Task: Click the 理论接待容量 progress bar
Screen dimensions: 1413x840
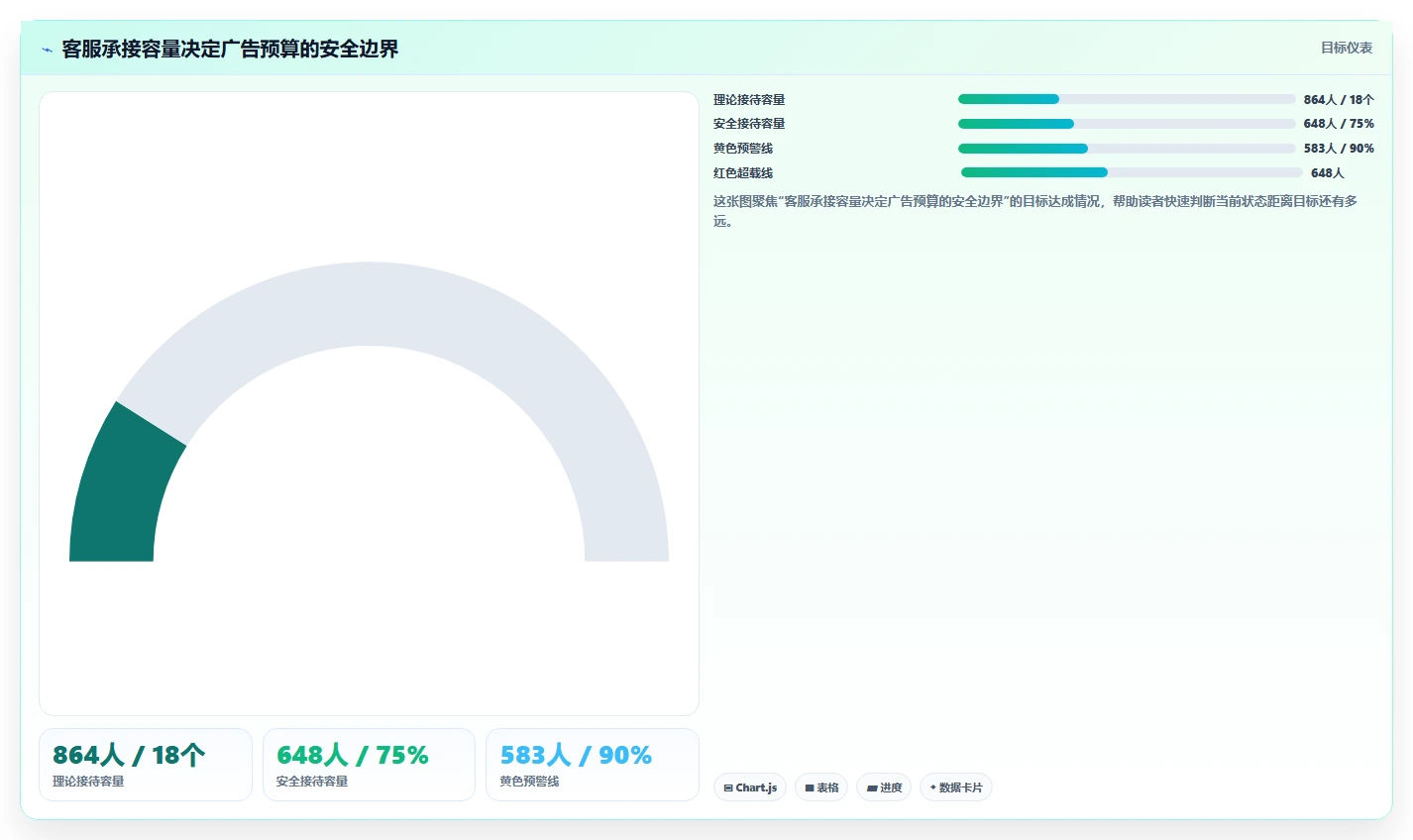Action: pyautogui.click(x=1127, y=99)
